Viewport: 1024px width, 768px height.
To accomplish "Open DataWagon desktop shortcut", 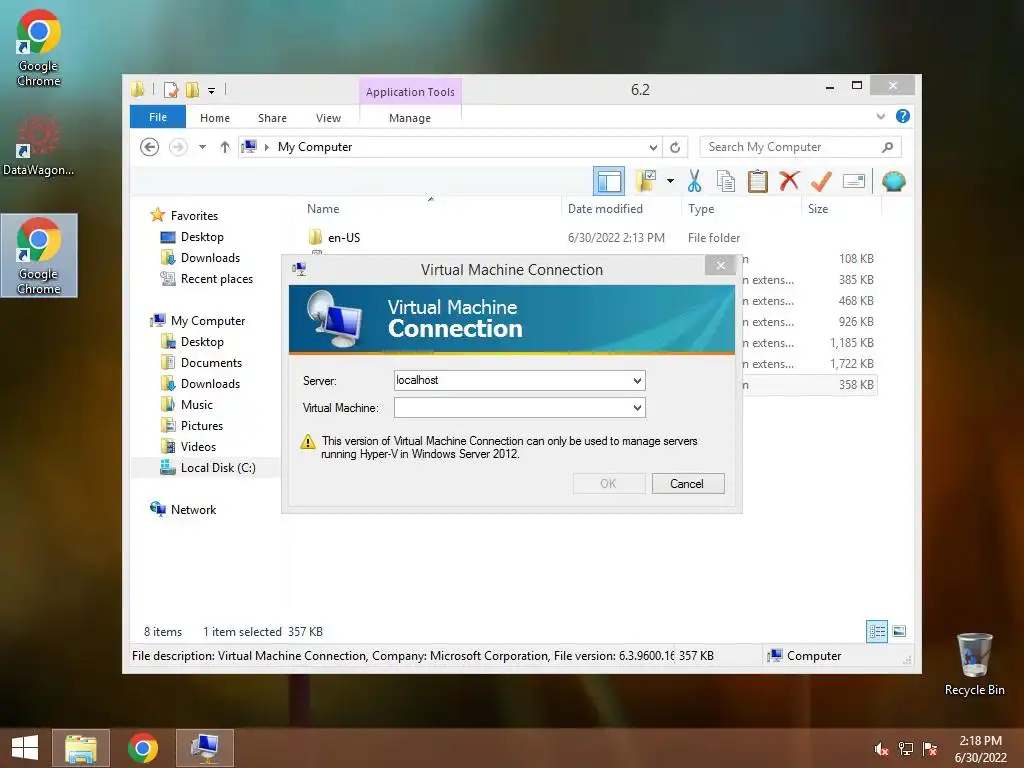I will click(38, 146).
